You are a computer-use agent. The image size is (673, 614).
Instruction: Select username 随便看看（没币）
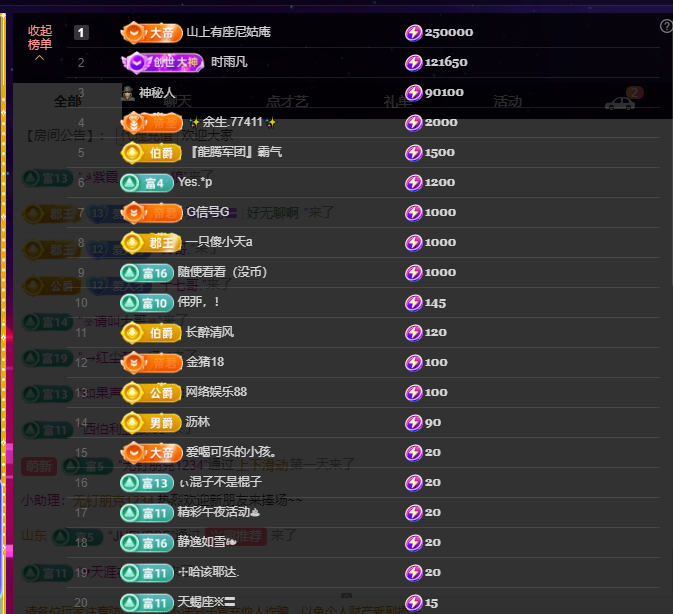pos(222,272)
